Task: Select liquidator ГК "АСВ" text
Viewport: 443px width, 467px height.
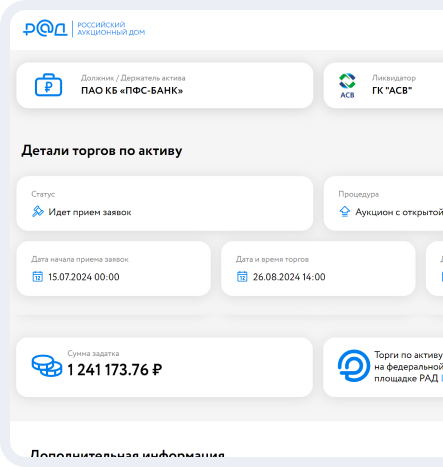Action: [392, 91]
